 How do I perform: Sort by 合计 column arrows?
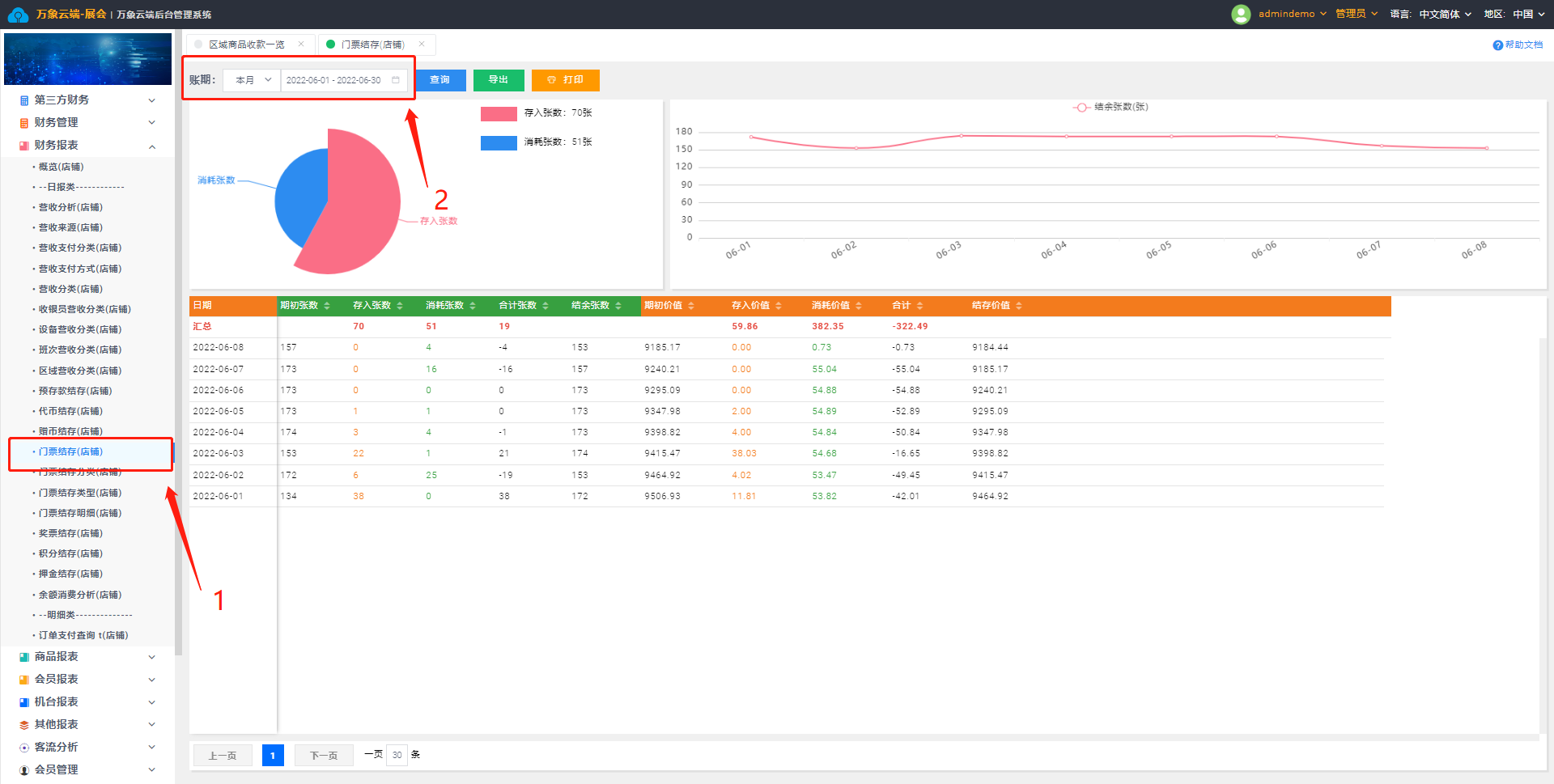(920, 306)
